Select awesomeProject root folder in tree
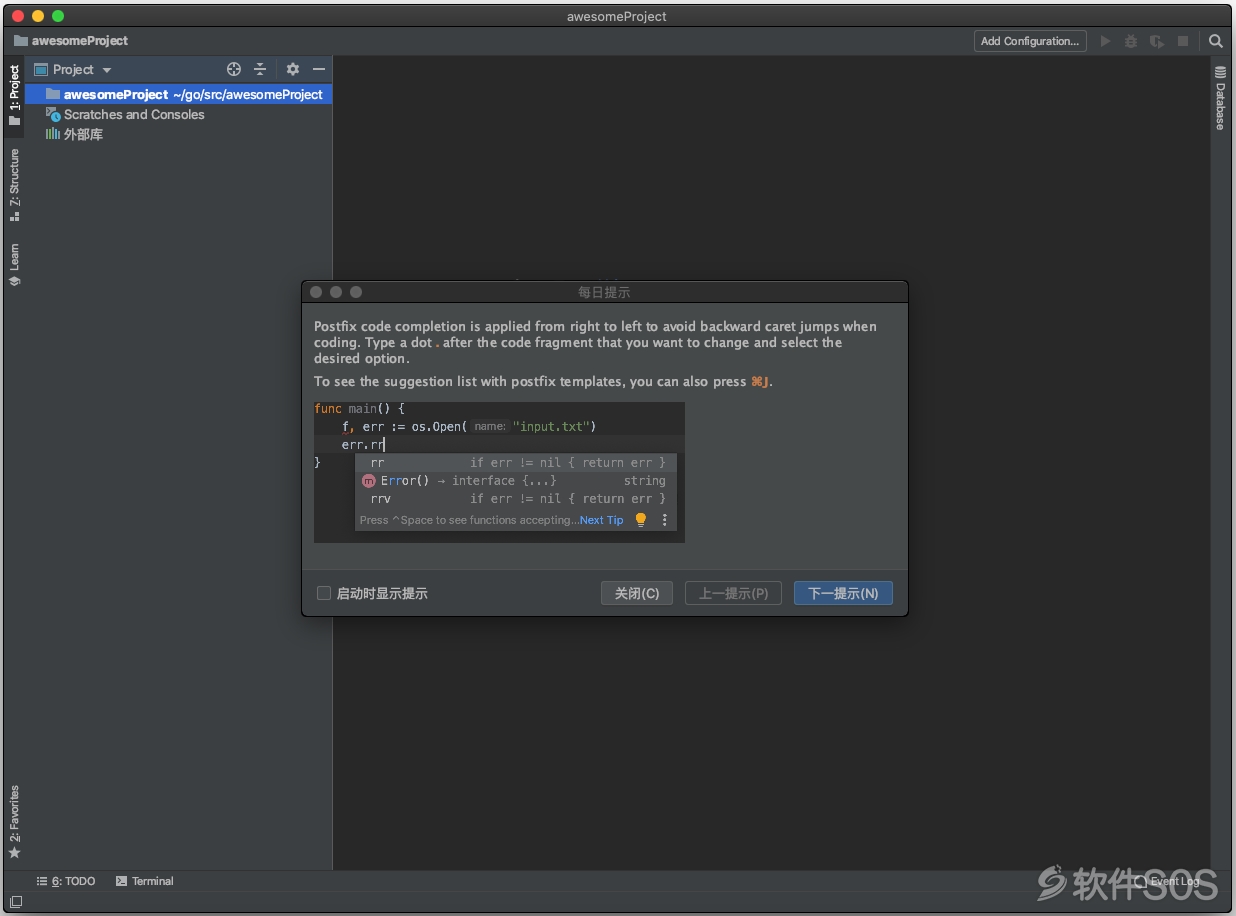 click(x=178, y=94)
